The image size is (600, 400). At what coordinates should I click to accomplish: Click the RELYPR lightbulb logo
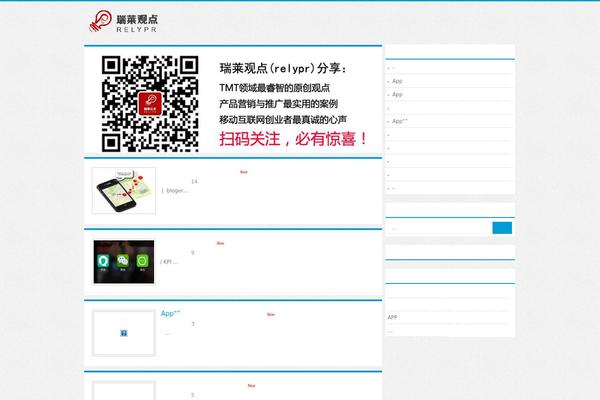point(123,21)
